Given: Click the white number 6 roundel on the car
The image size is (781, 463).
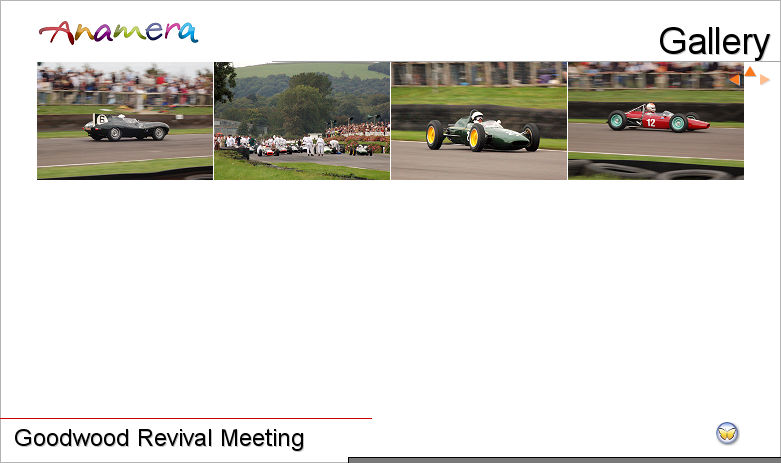Looking at the screenshot, I should pos(100,119).
